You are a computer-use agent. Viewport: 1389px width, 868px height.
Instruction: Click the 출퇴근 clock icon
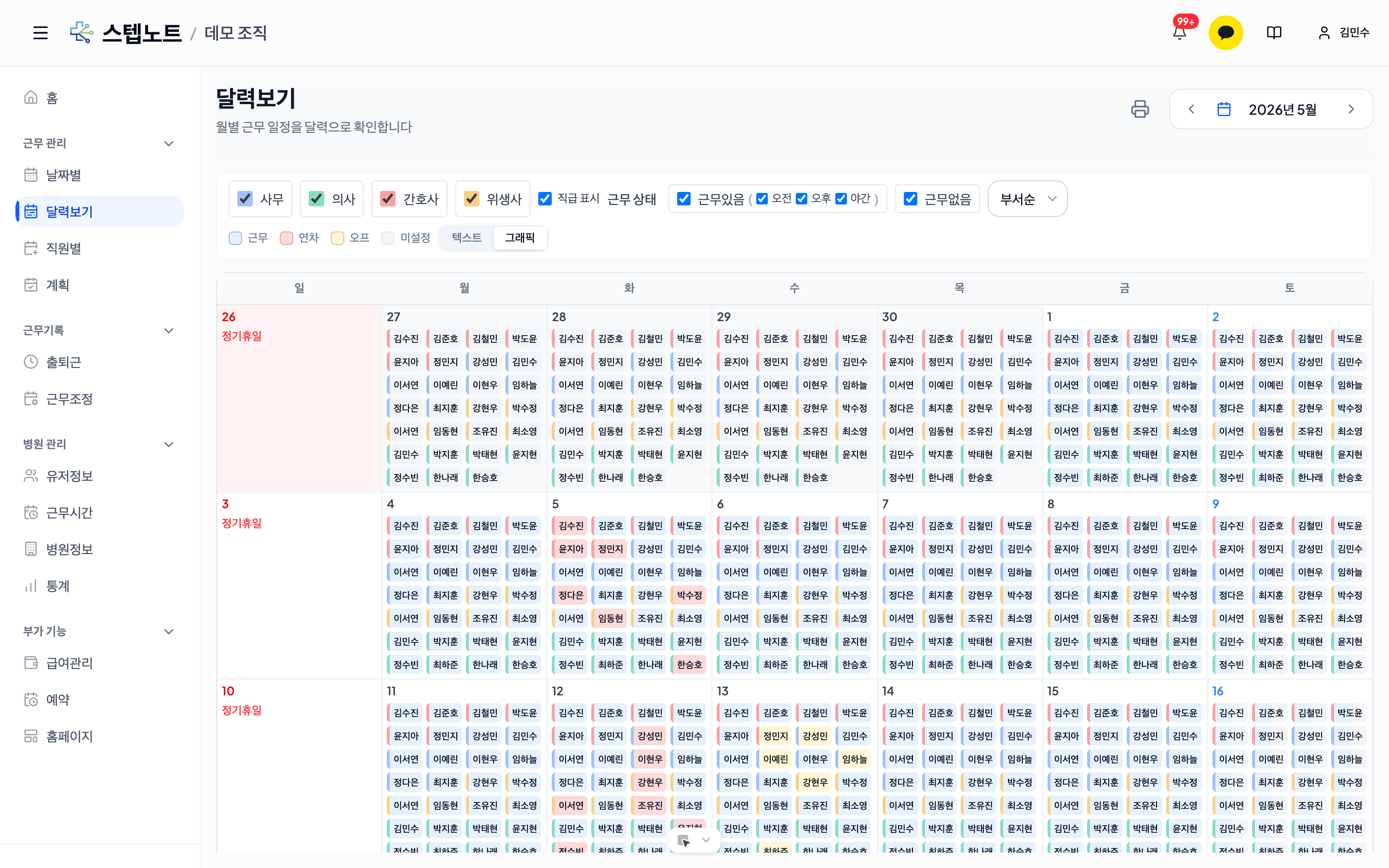tap(31, 362)
